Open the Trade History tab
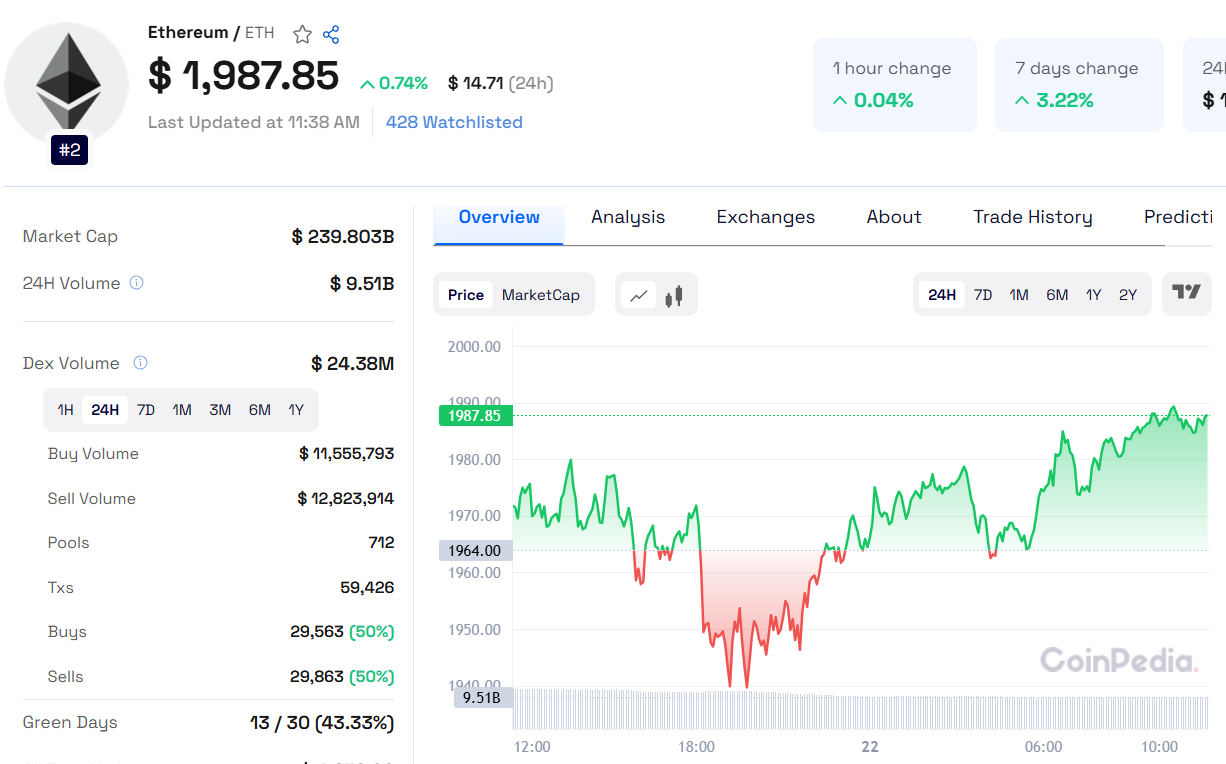Viewport: 1226px width, 764px height. click(x=1033, y=218)
